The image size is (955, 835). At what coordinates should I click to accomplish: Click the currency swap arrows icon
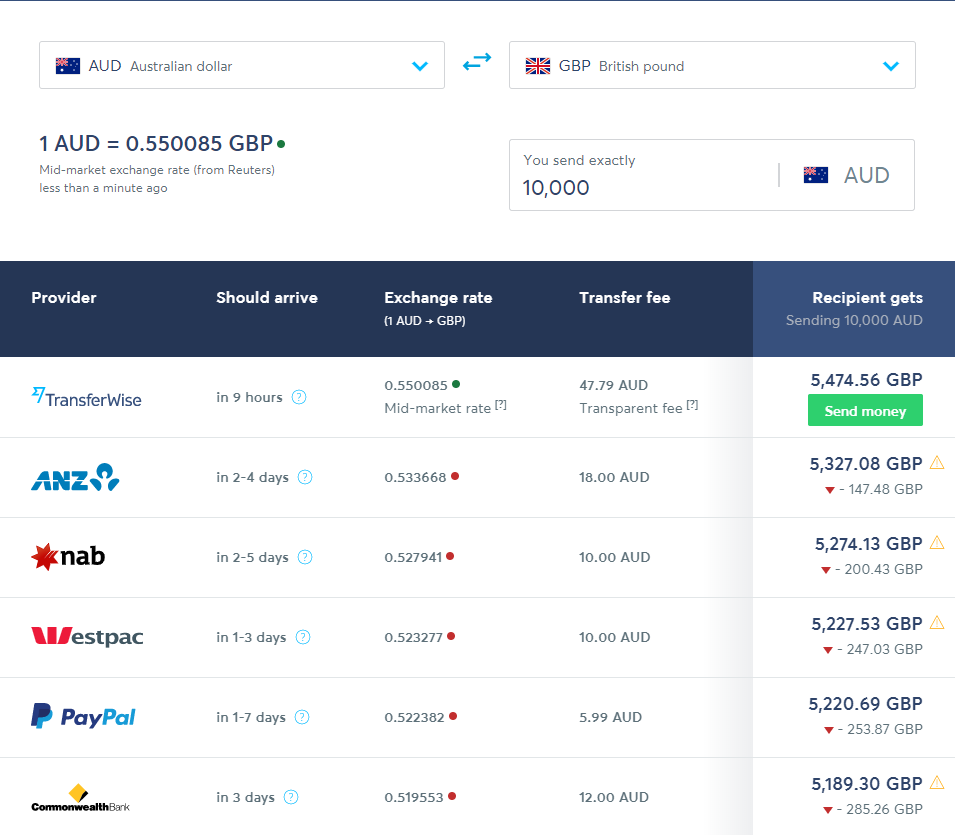[x=477, y=61]
